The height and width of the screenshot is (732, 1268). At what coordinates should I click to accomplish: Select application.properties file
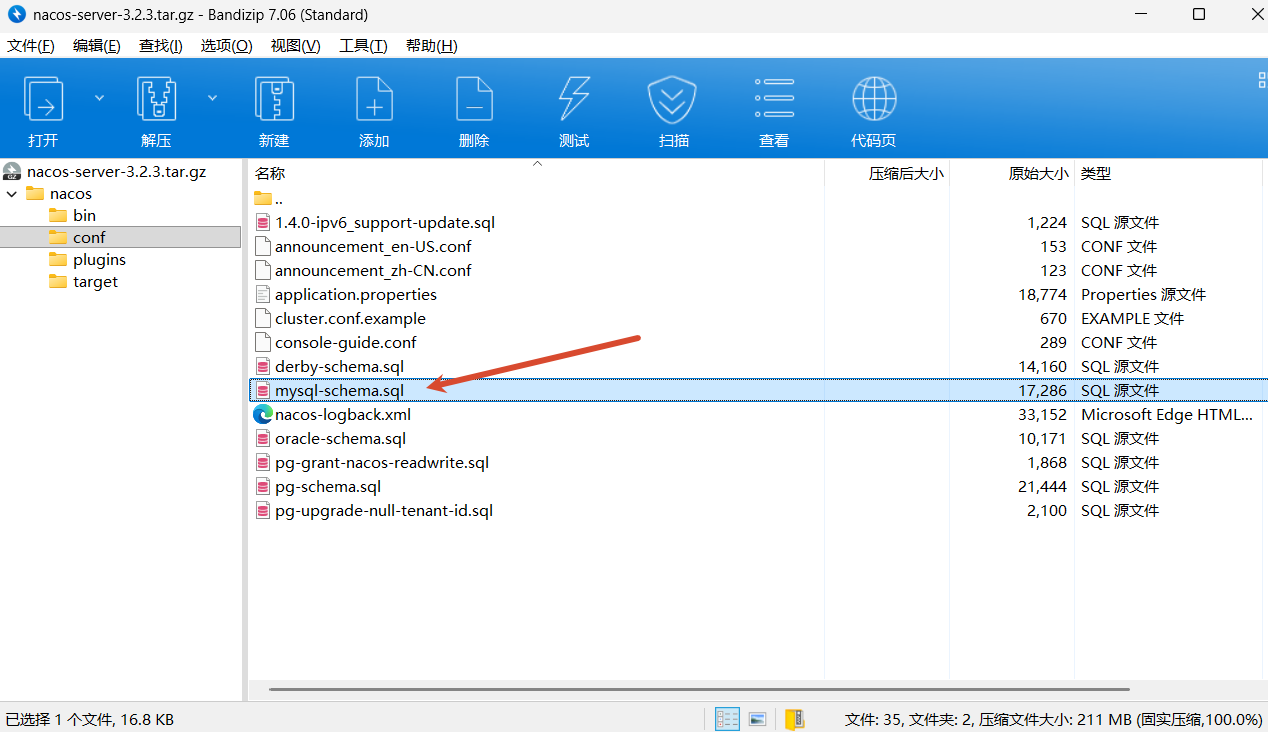point(355,294)
